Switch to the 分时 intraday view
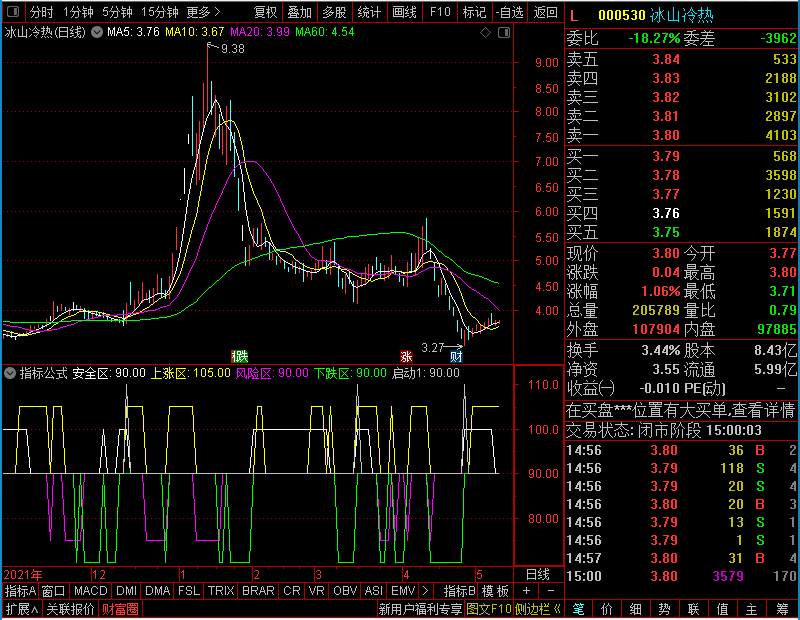The width and height of the screenshot is (800, 620). point(41,12)
